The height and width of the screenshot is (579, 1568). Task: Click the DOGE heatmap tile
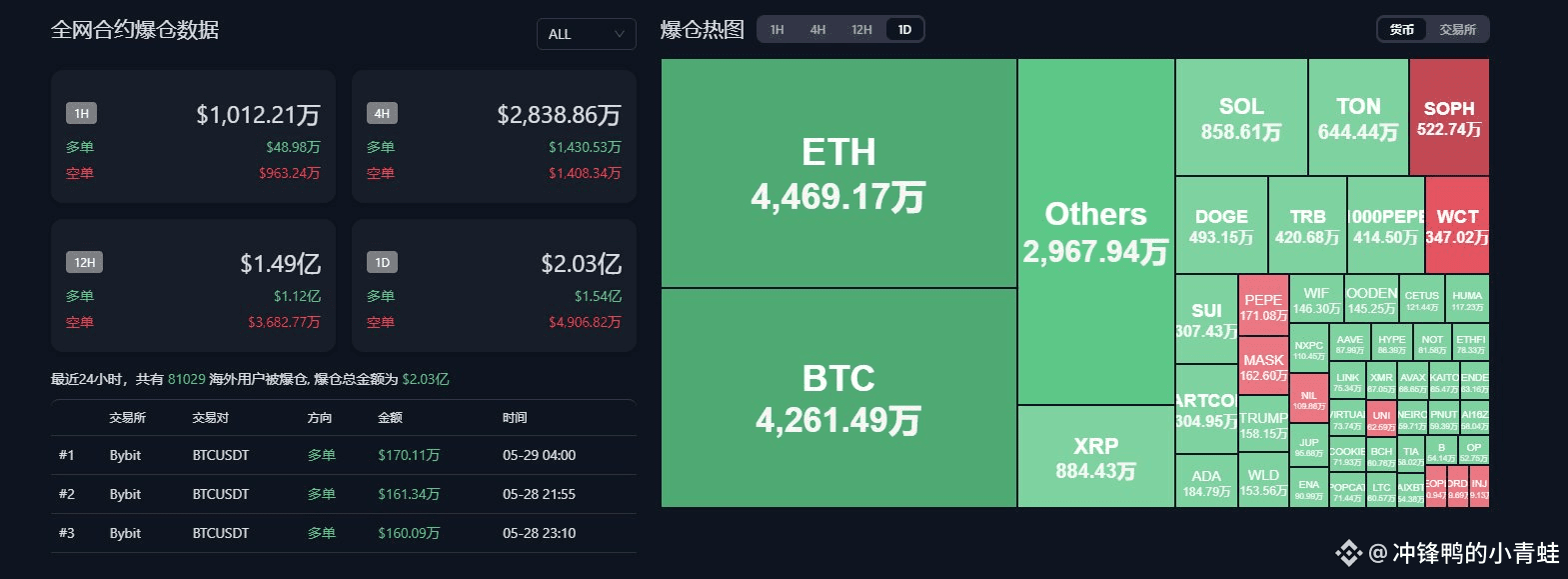pos(1221,225)
